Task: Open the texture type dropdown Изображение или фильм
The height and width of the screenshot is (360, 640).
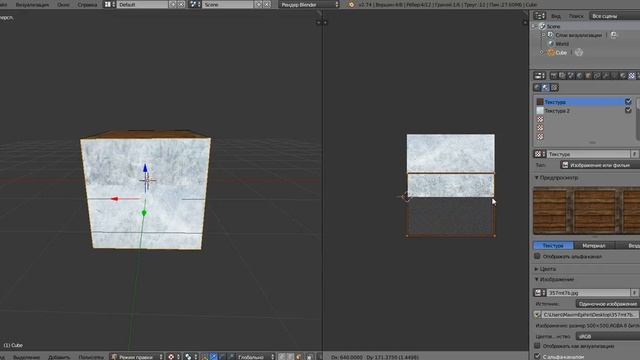Action: pos(600,165)
